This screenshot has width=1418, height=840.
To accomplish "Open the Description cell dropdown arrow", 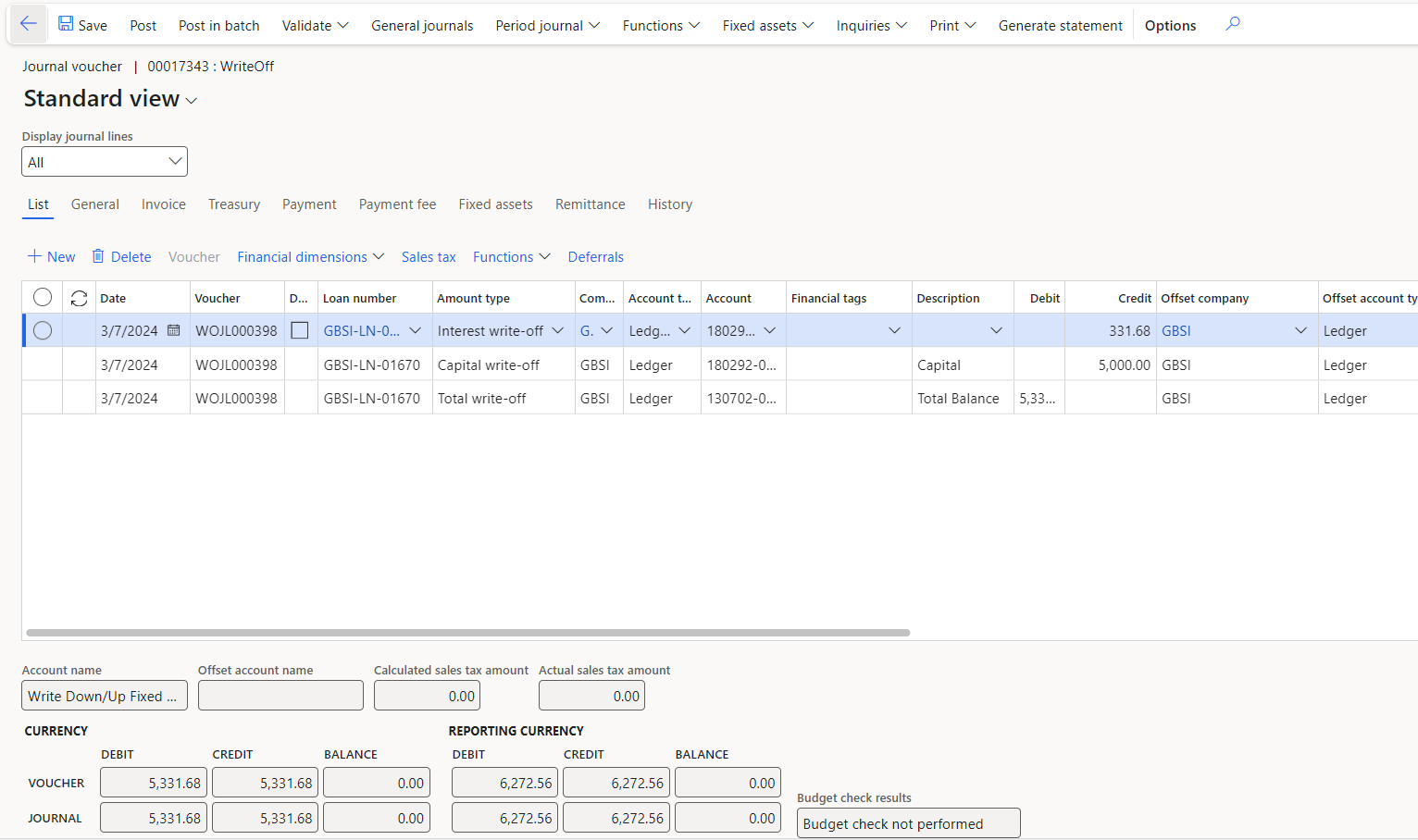I will 997,330.
